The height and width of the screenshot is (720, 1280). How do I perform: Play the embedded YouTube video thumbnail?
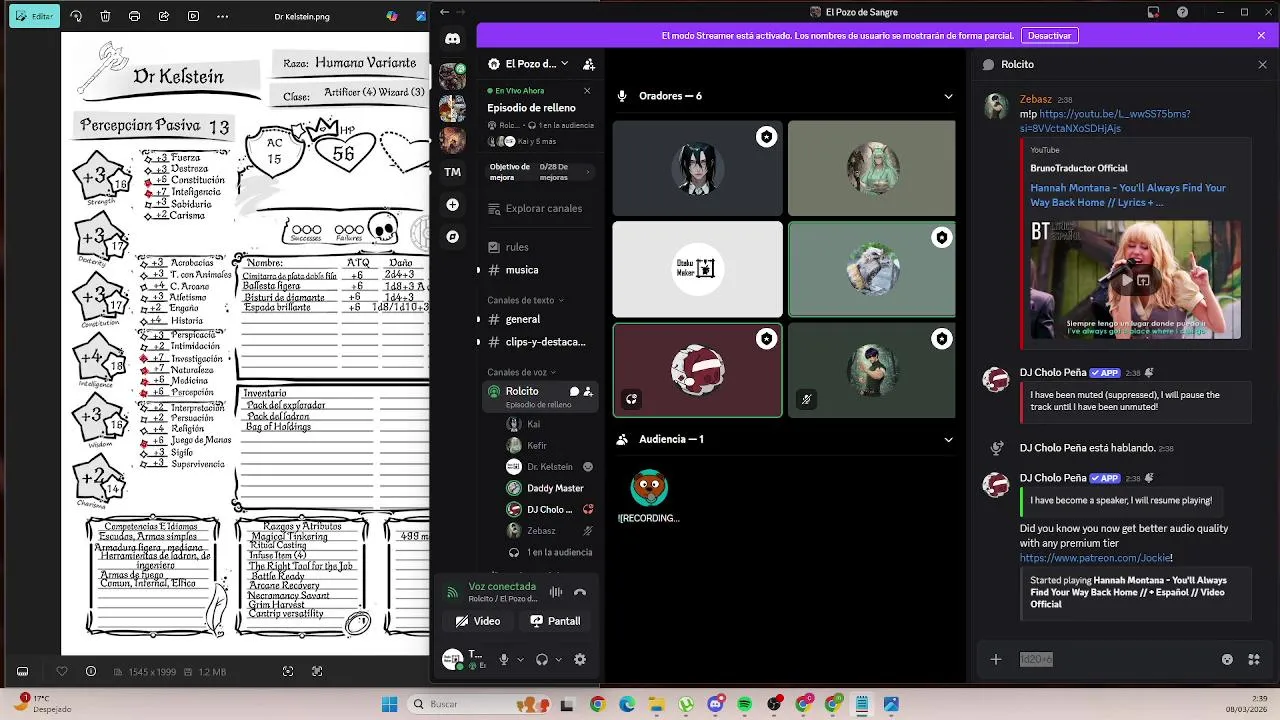coord(1136,280)
